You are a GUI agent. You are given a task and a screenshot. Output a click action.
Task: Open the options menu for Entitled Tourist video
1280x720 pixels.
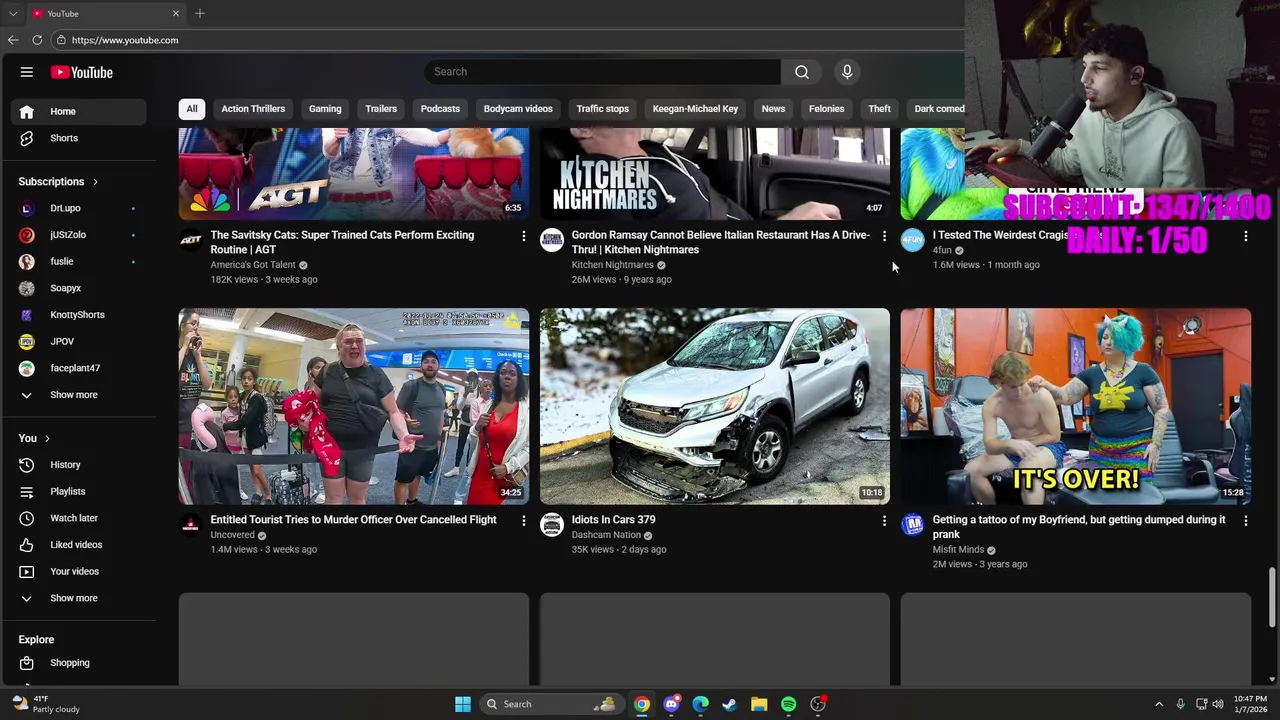[523, 521]
